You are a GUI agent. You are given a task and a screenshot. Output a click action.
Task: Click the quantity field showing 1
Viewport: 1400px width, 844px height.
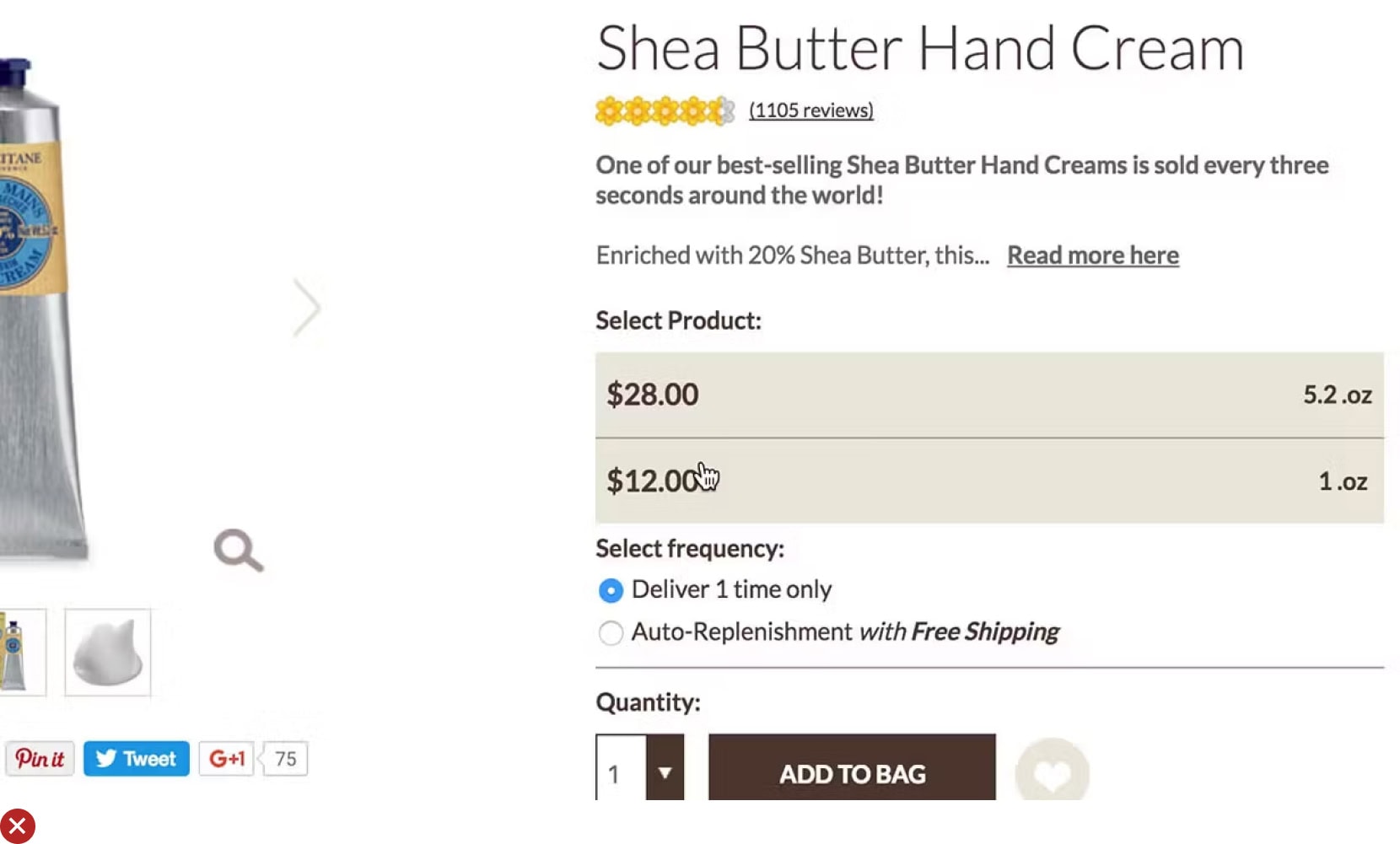[621, 771]
